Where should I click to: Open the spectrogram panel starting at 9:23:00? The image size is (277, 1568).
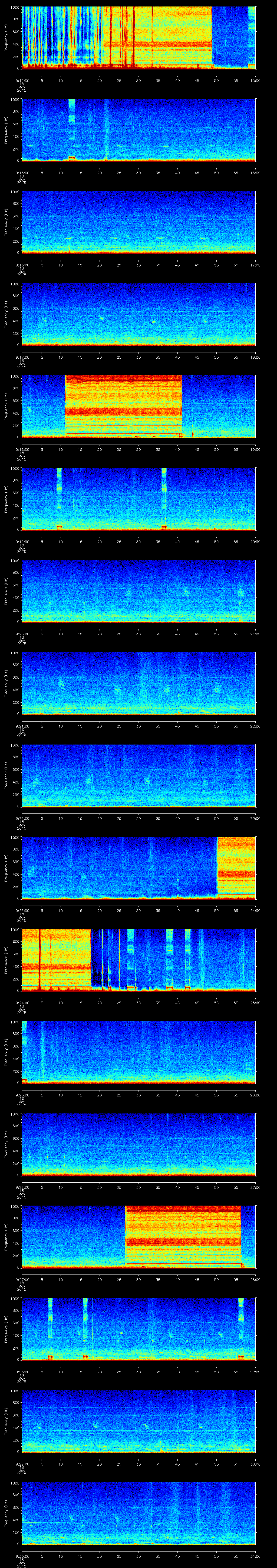point(139,868)
